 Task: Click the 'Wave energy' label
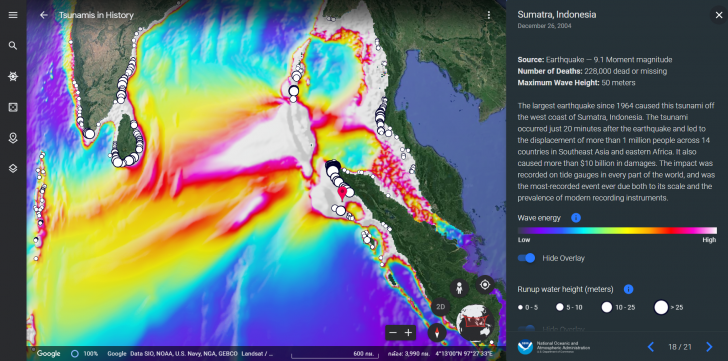point(539,218)
